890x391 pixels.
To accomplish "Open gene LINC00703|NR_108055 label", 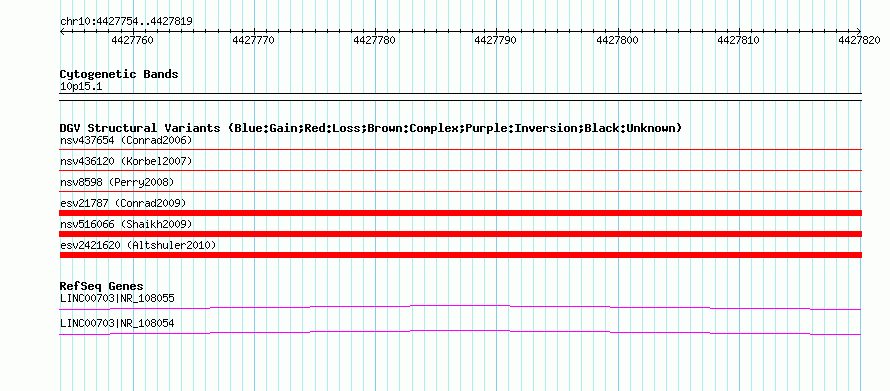I will [117, 298].
